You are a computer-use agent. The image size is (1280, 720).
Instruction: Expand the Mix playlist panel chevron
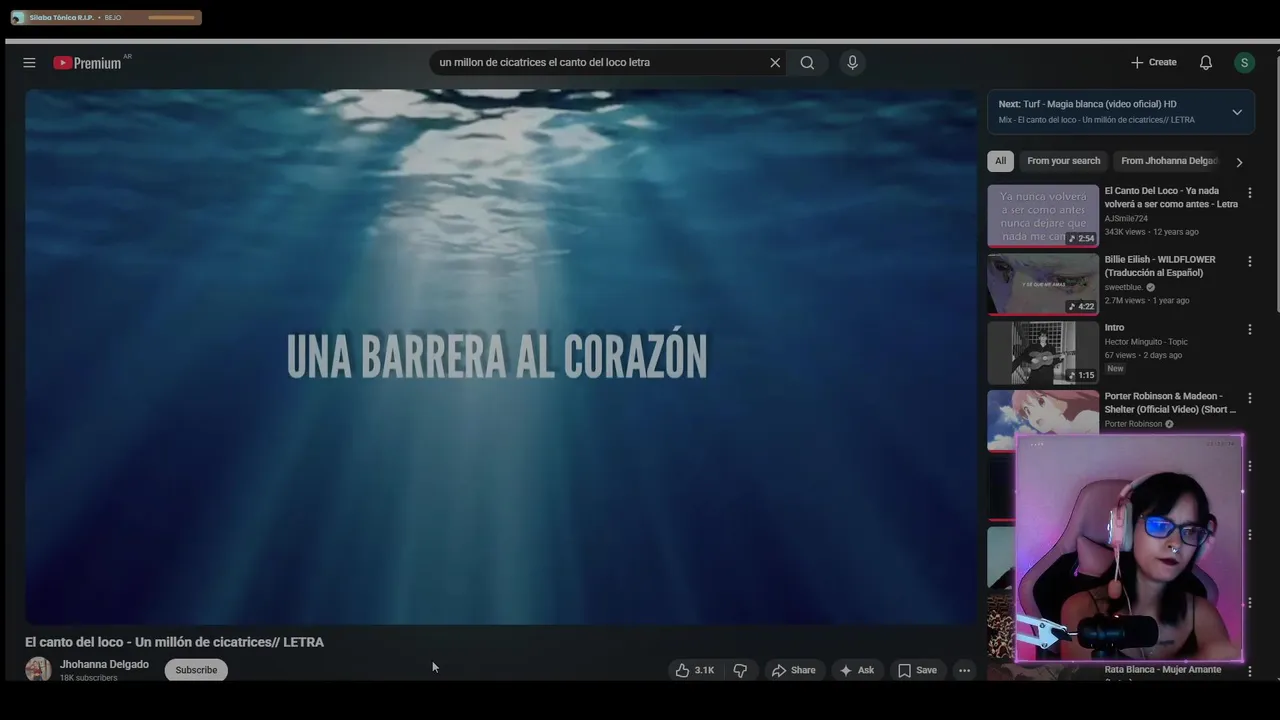click(x=1237, y=112)
